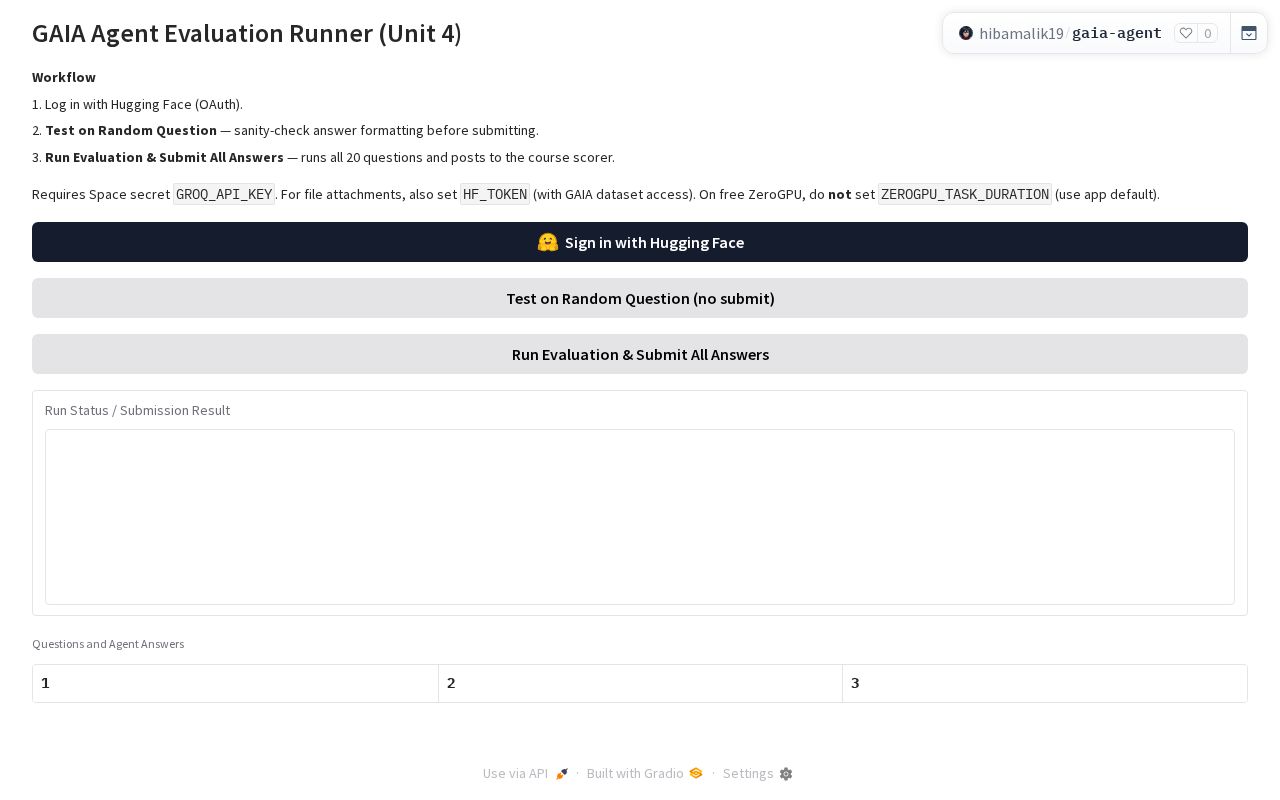The width and height of the screenshot is (1280, 800).
Task: Click the hibamalik19 profile avatar icon
Action: click(966, 33)
